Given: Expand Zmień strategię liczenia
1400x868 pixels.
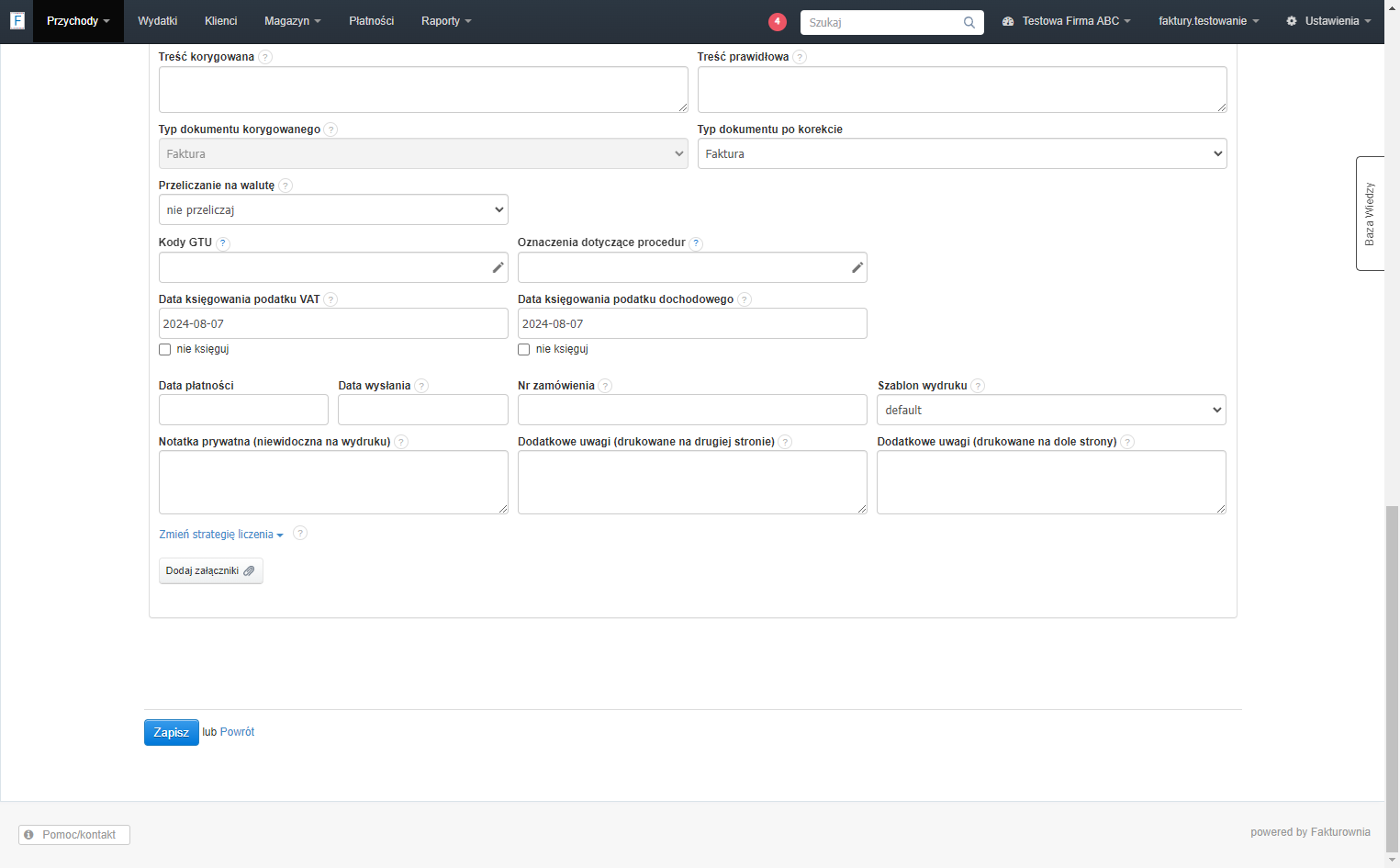Looking at the screenshot, I should (x=221, y=535).
